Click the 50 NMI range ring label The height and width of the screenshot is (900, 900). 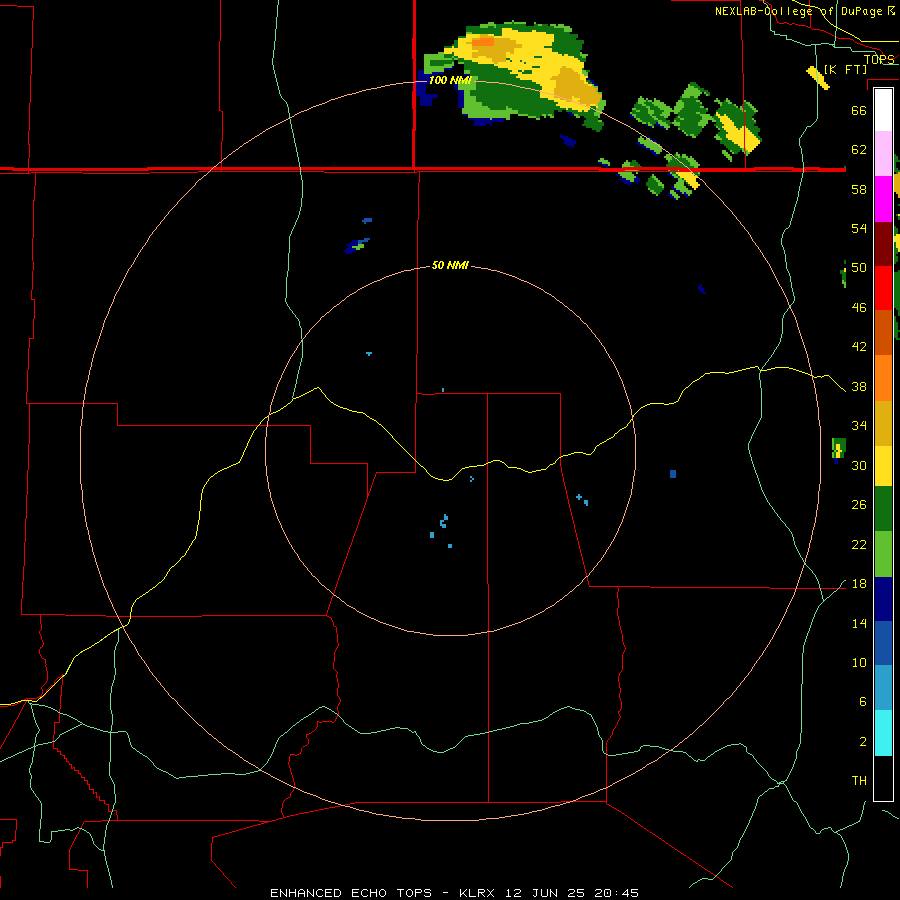450,265
